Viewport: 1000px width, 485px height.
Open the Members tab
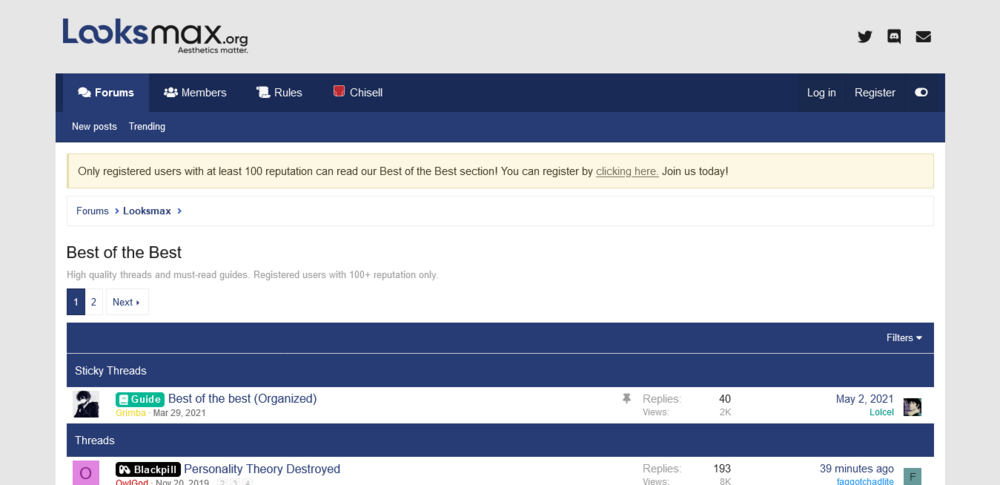click(x=195, y=93)
